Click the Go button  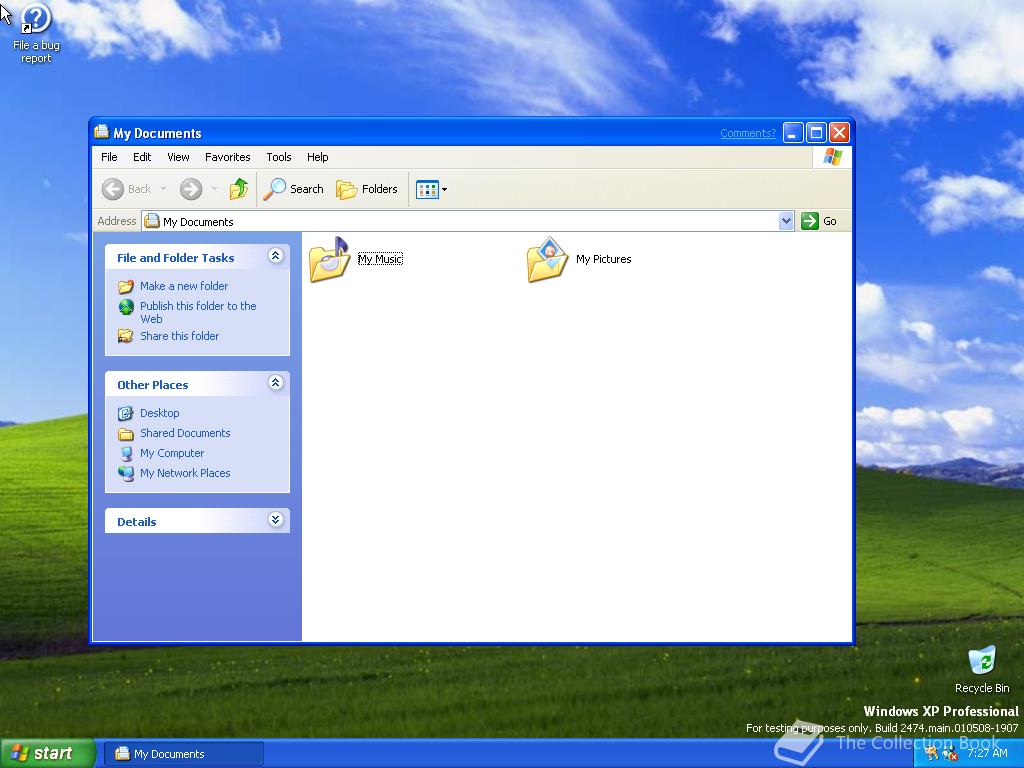tap(820, 221)
